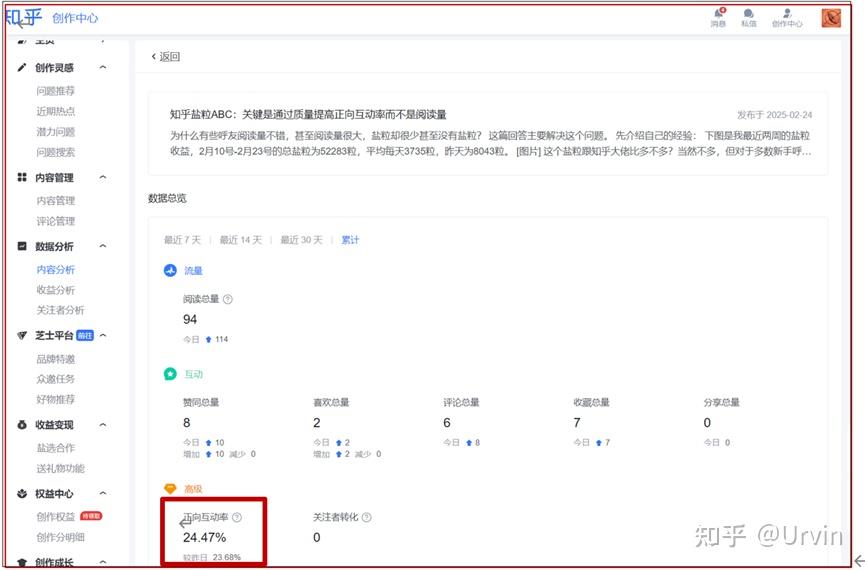Click the 高级 diamond section icon

(170, 489)
